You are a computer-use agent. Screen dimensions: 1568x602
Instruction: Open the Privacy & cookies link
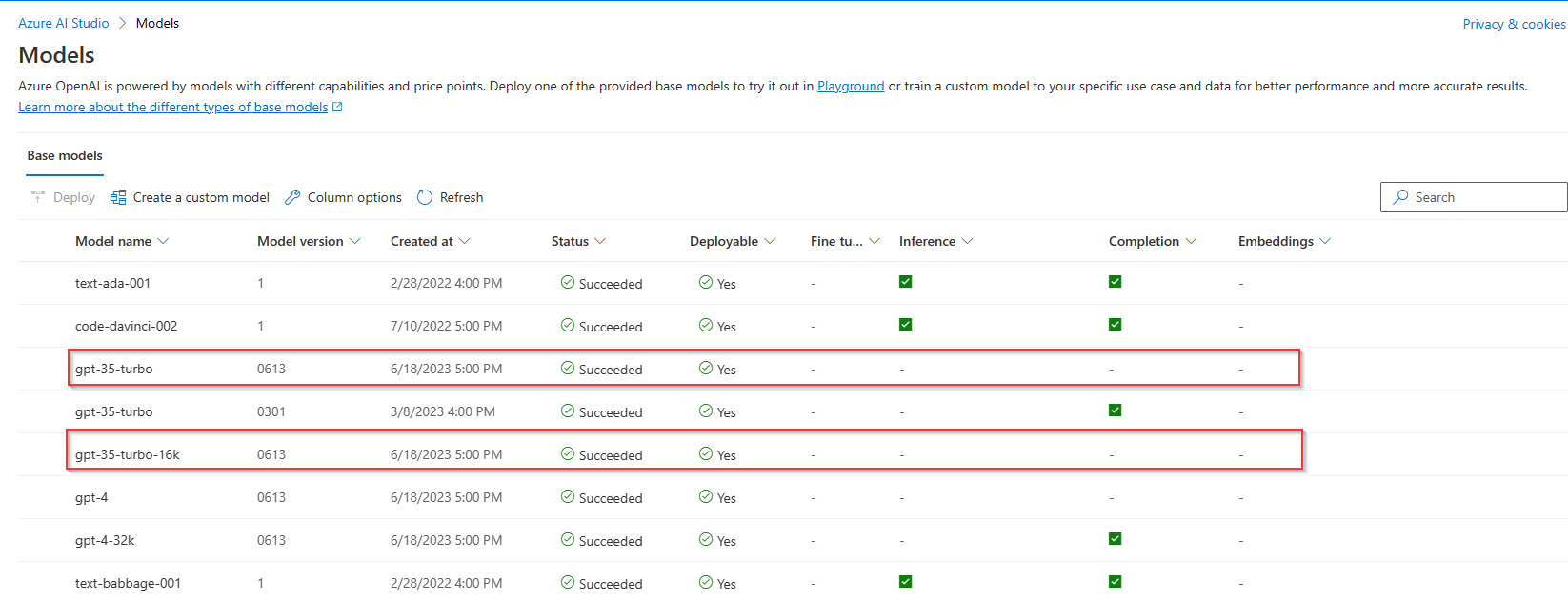tap(1514, 24)
